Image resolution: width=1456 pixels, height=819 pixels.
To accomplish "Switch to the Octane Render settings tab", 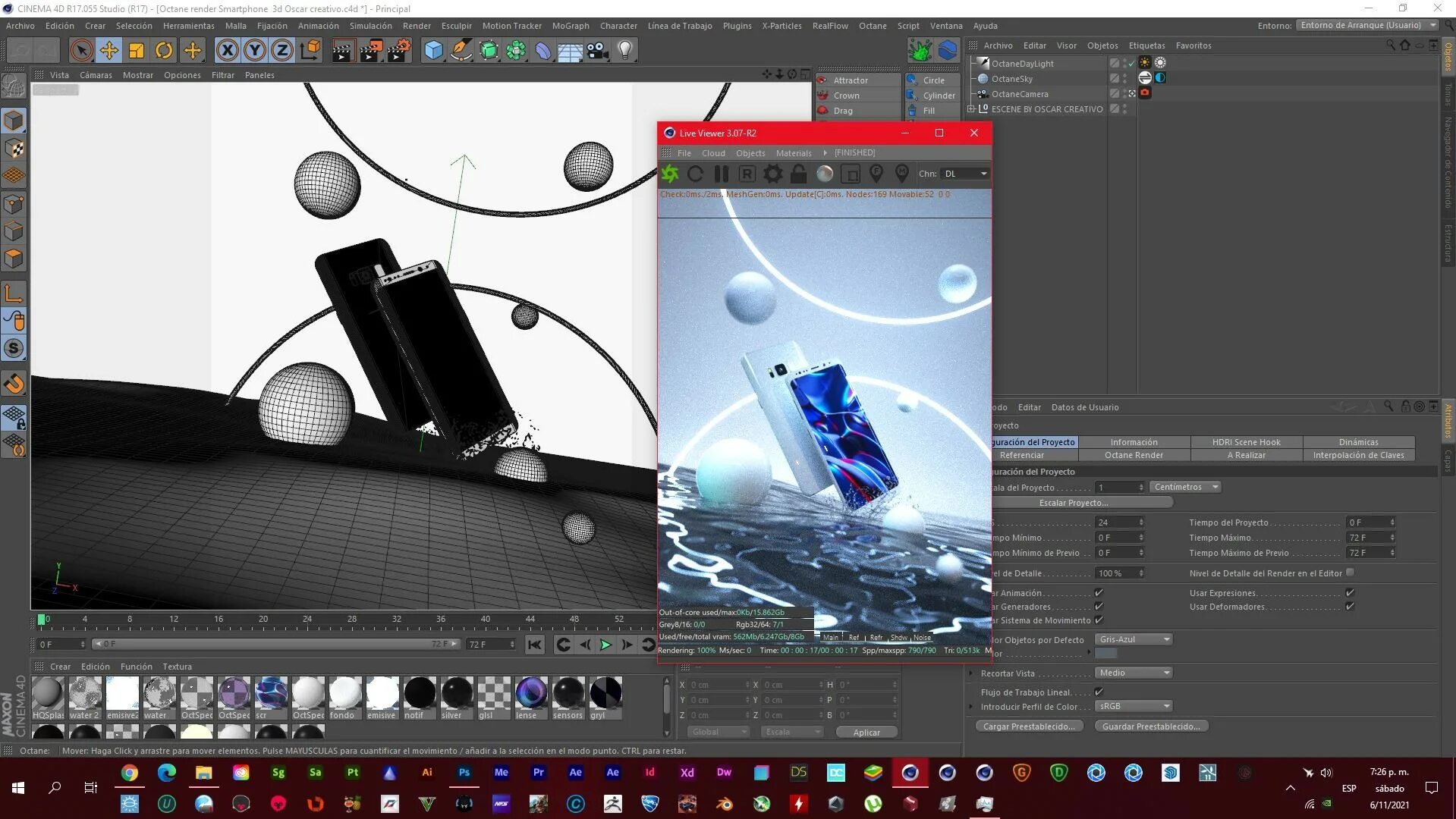I will 1134,455.
